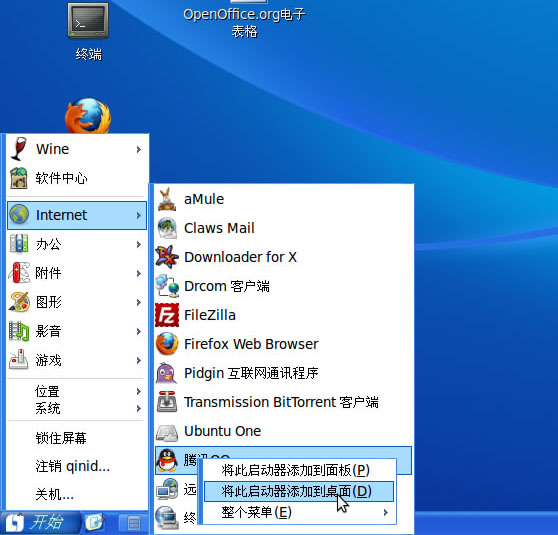
Task: Select 锁住屏幕 lock screen entry
Action: [61, 438]
